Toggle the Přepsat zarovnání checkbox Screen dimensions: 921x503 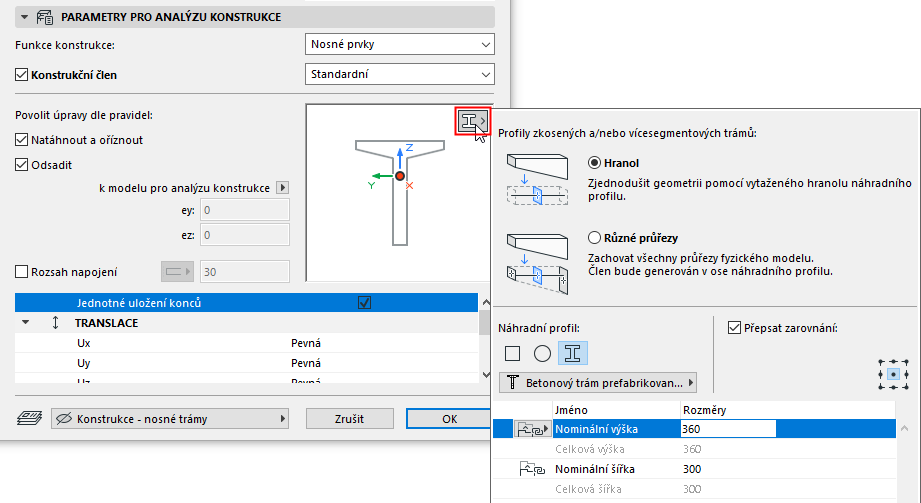(734, 327)
